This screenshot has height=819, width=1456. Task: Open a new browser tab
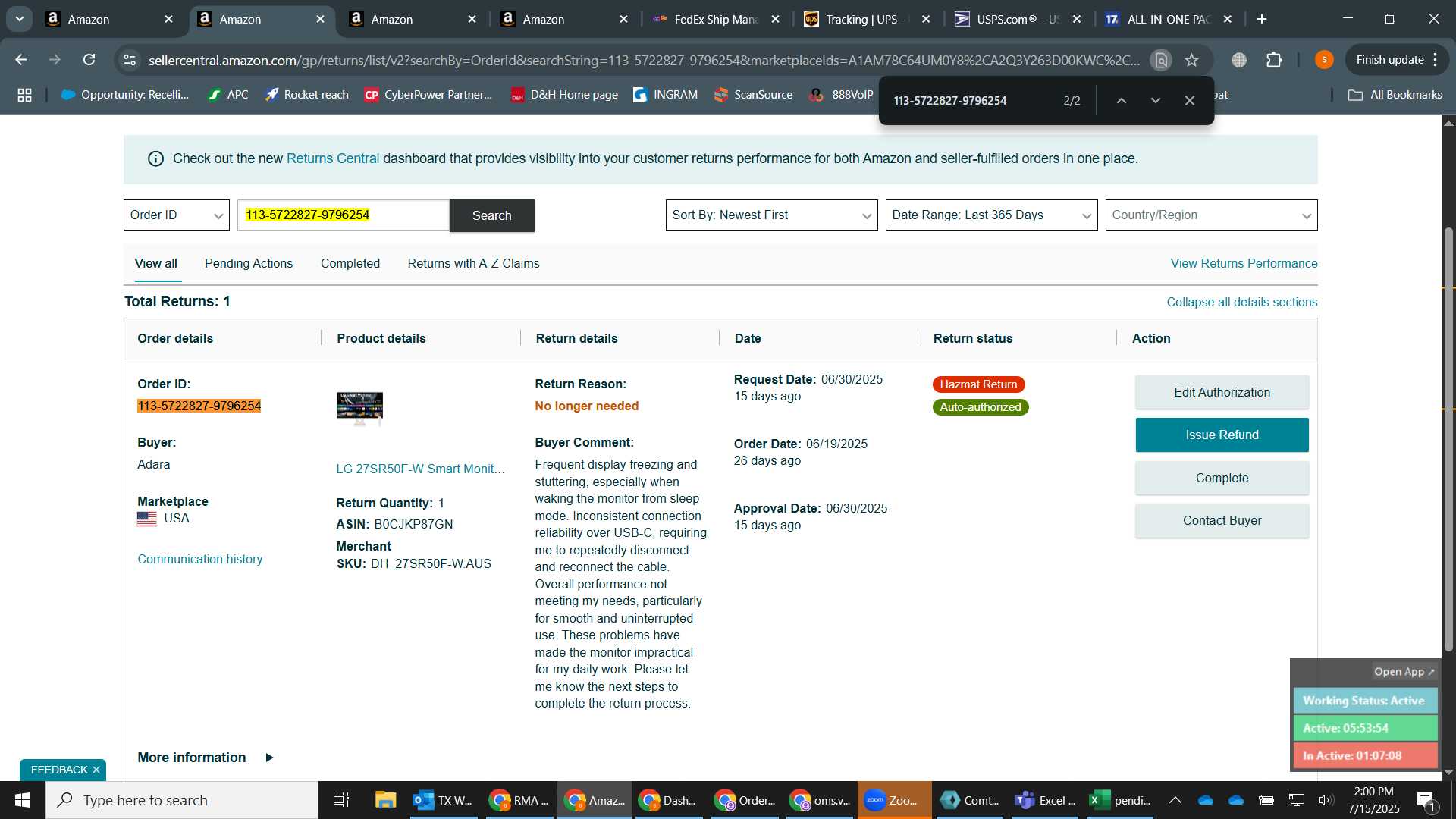[x=1262, y=19]
